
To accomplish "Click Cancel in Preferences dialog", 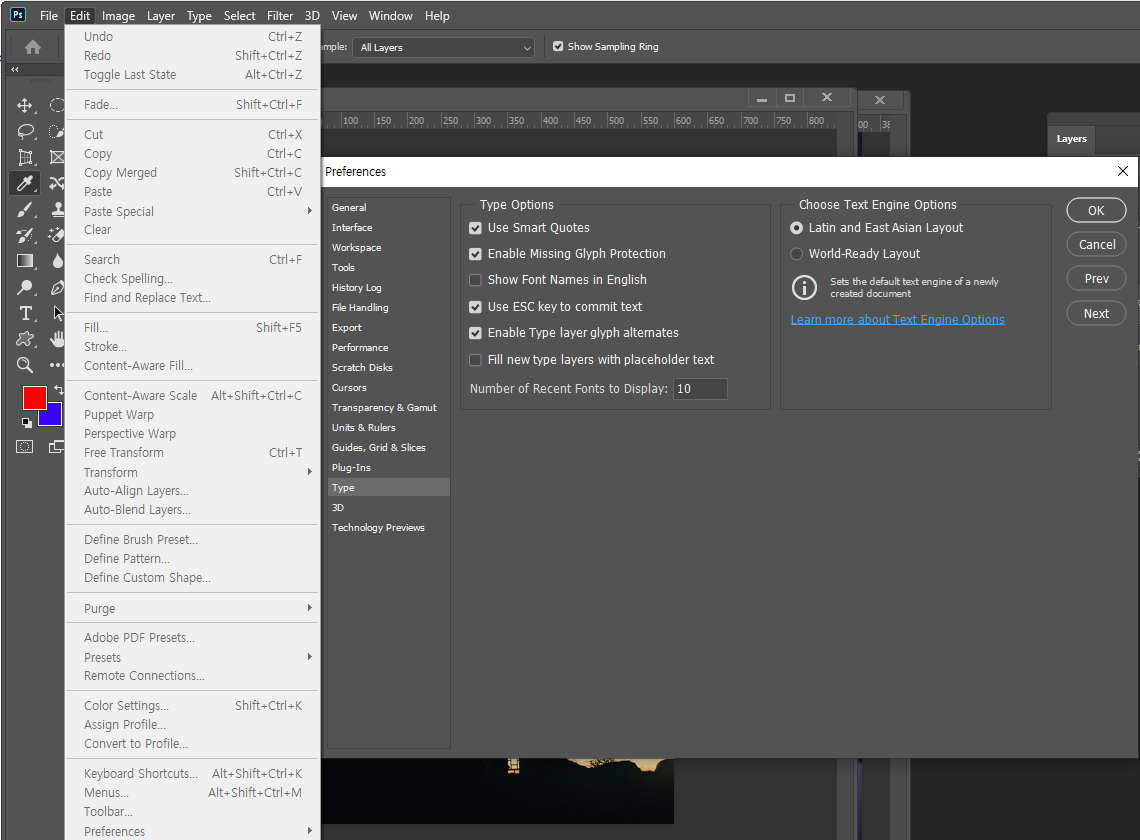I will 1096,244.
